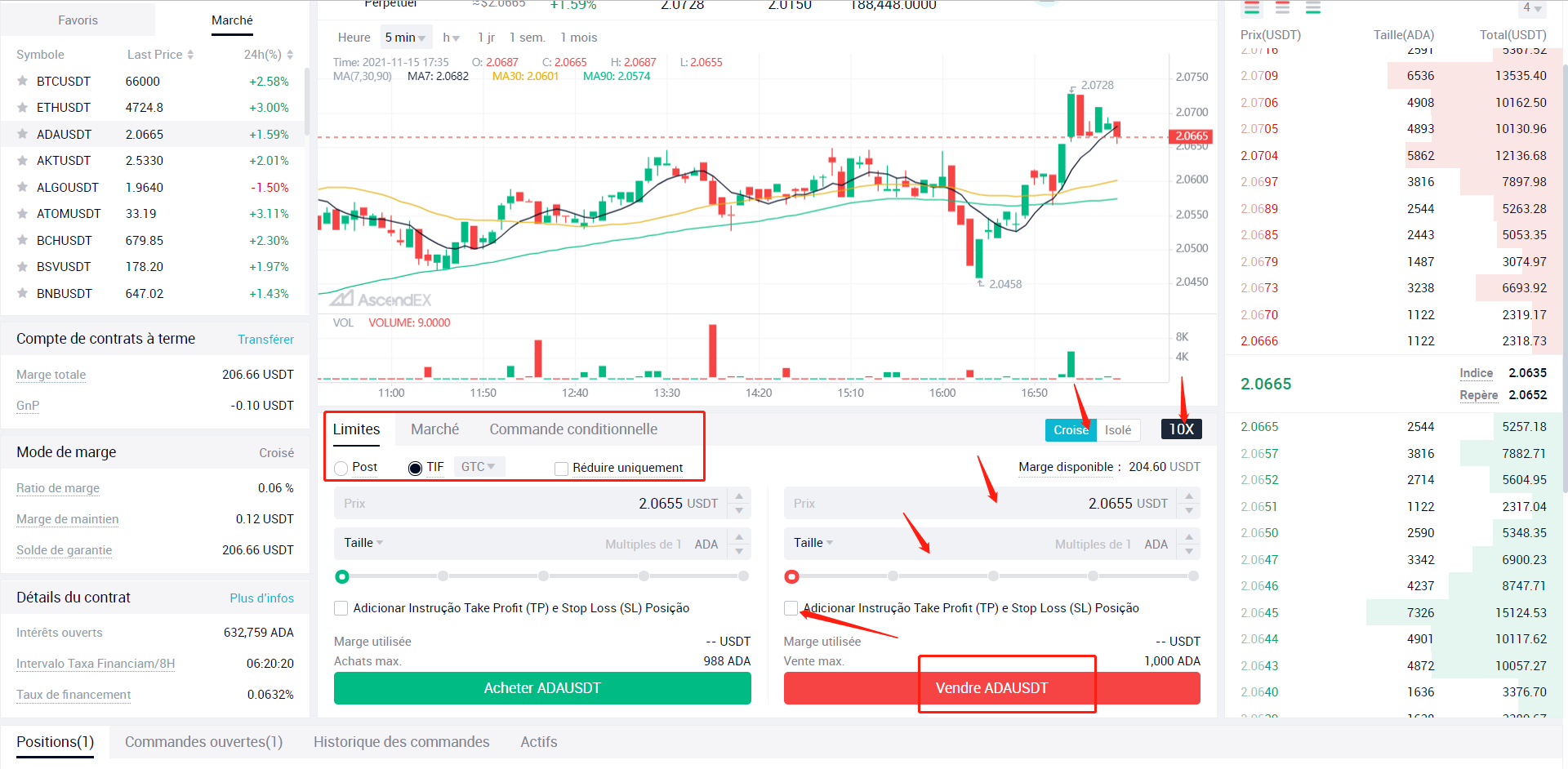Click the market list scrollbar
Viewport: 1568px width, 769px height.
coord(307,102)
